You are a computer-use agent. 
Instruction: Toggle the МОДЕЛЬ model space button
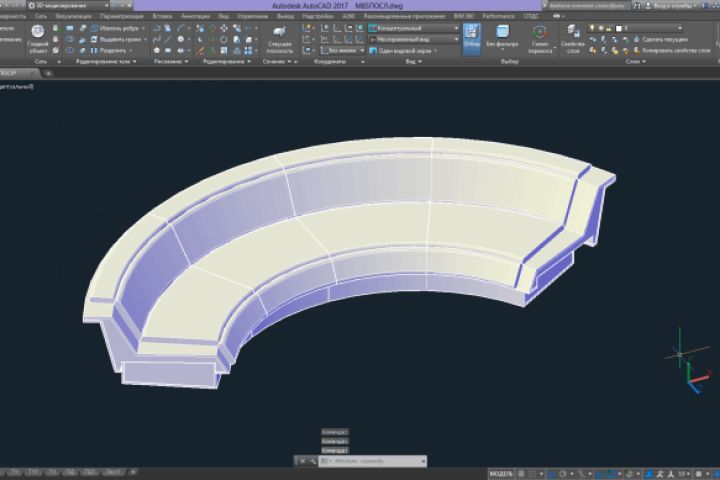[x=500, y=472]
